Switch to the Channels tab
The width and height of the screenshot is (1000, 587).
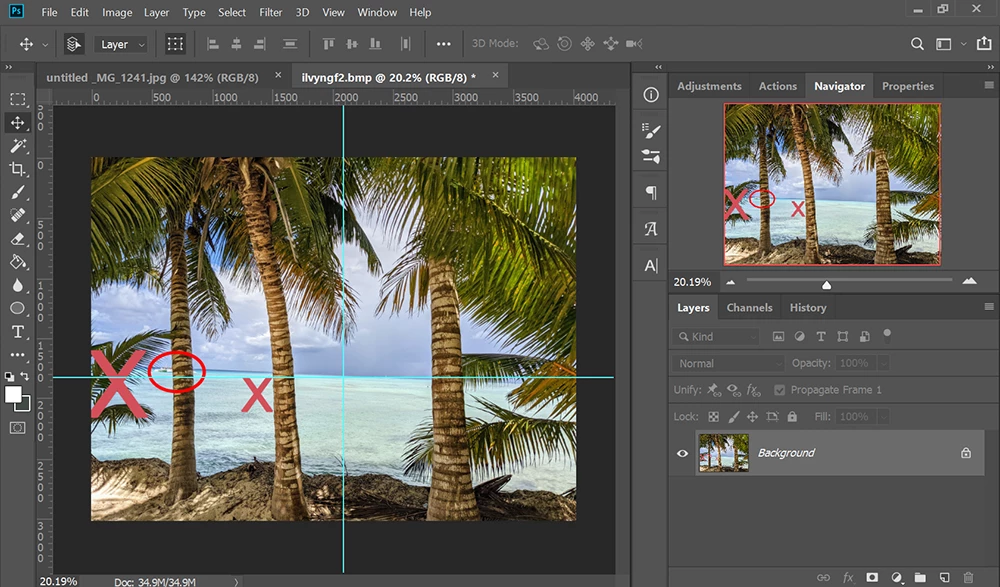pos(749,308)
